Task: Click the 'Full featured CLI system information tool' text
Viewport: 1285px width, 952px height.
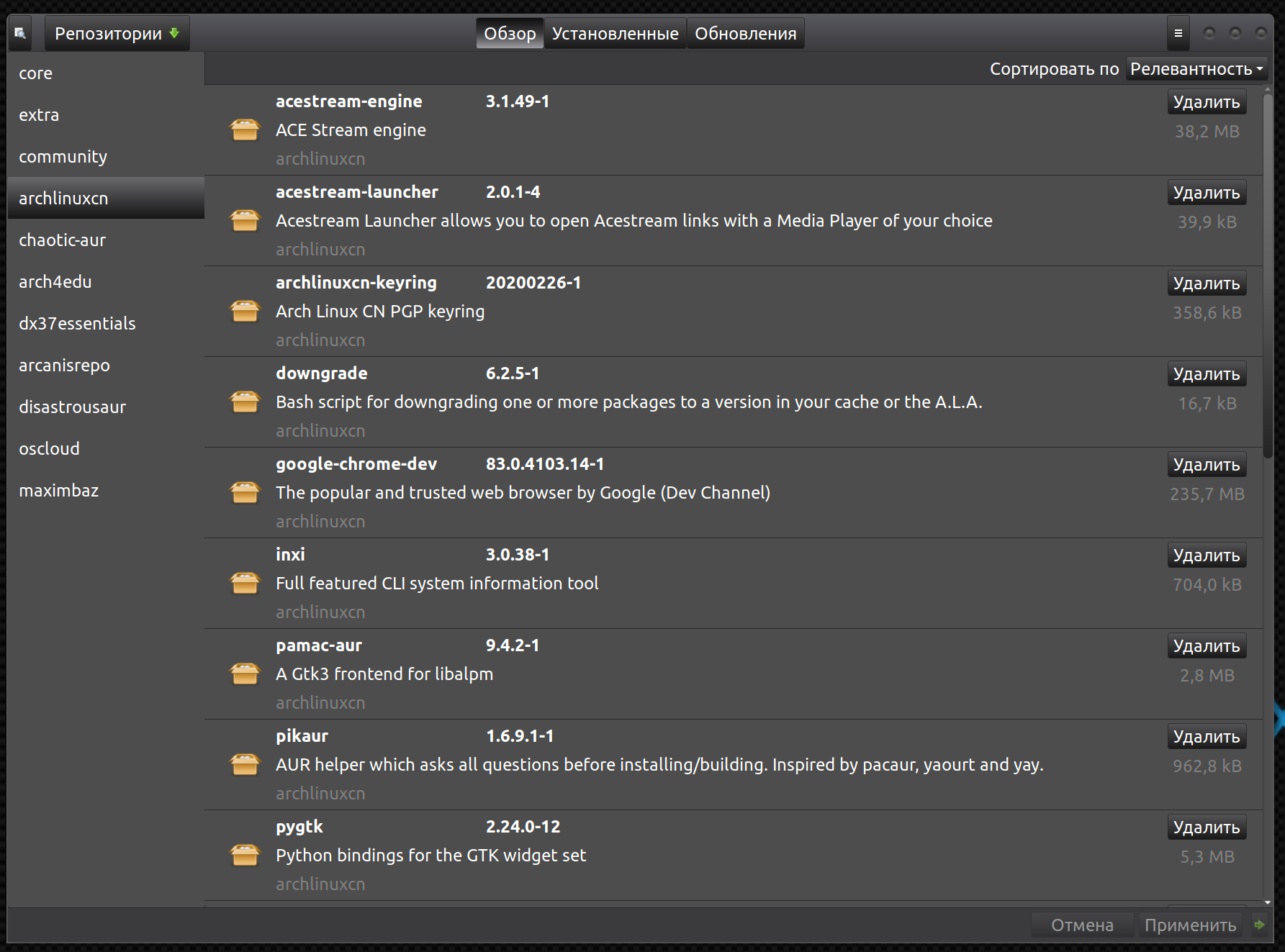Action: pos(437,584)
